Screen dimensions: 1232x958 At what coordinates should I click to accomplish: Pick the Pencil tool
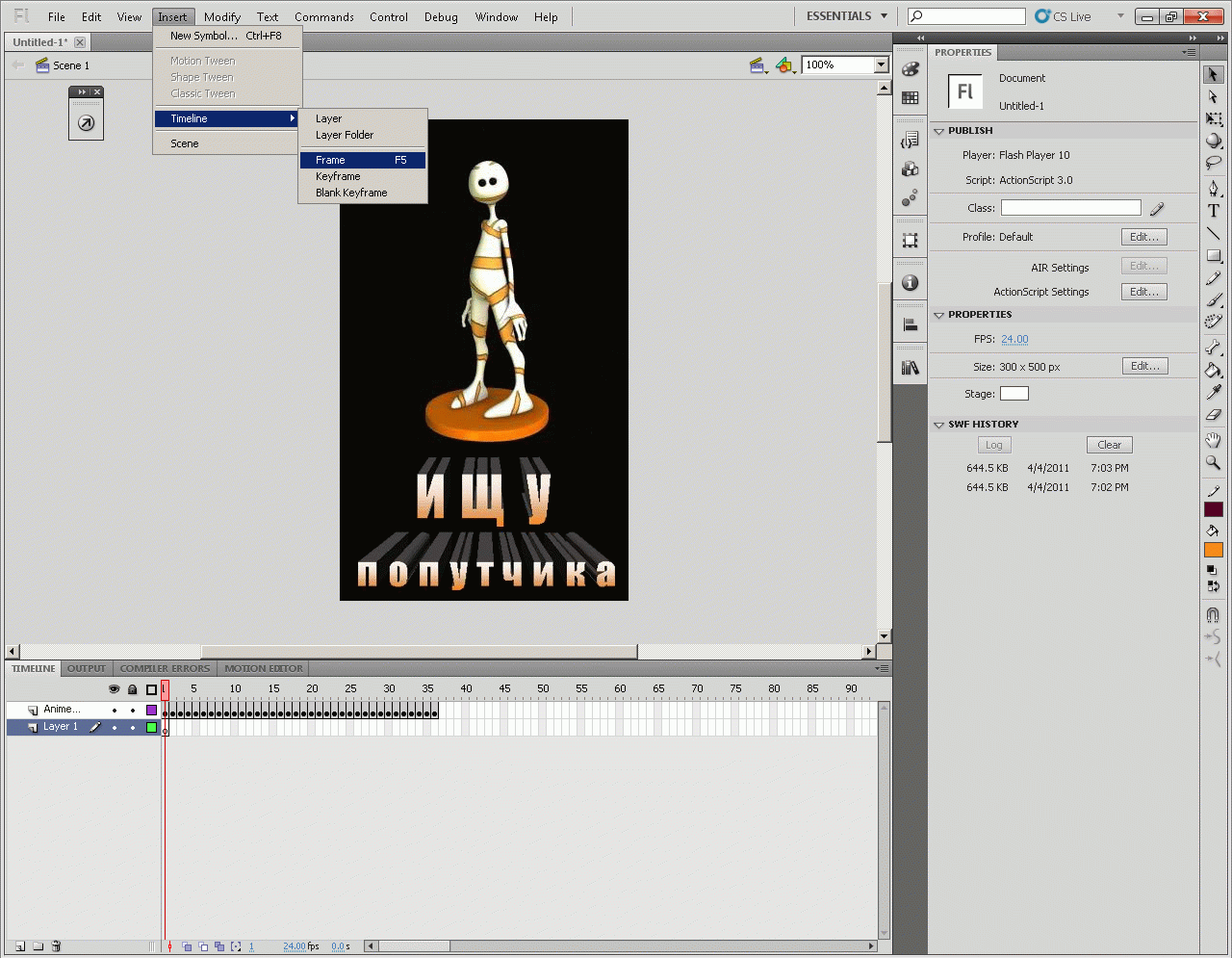tap(1213, 278)
